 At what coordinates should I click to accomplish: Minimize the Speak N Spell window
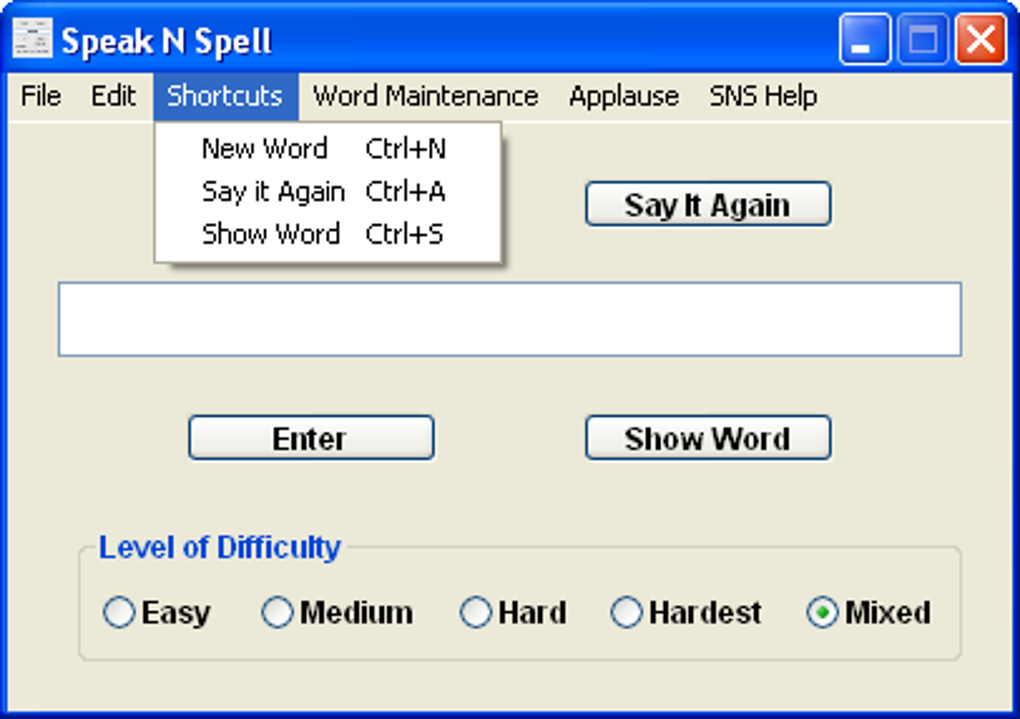[x=865, y=40]
